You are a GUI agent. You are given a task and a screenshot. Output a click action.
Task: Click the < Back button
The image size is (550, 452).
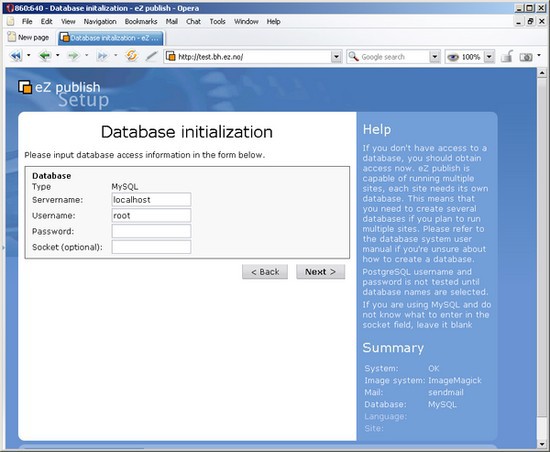(265, 272)
